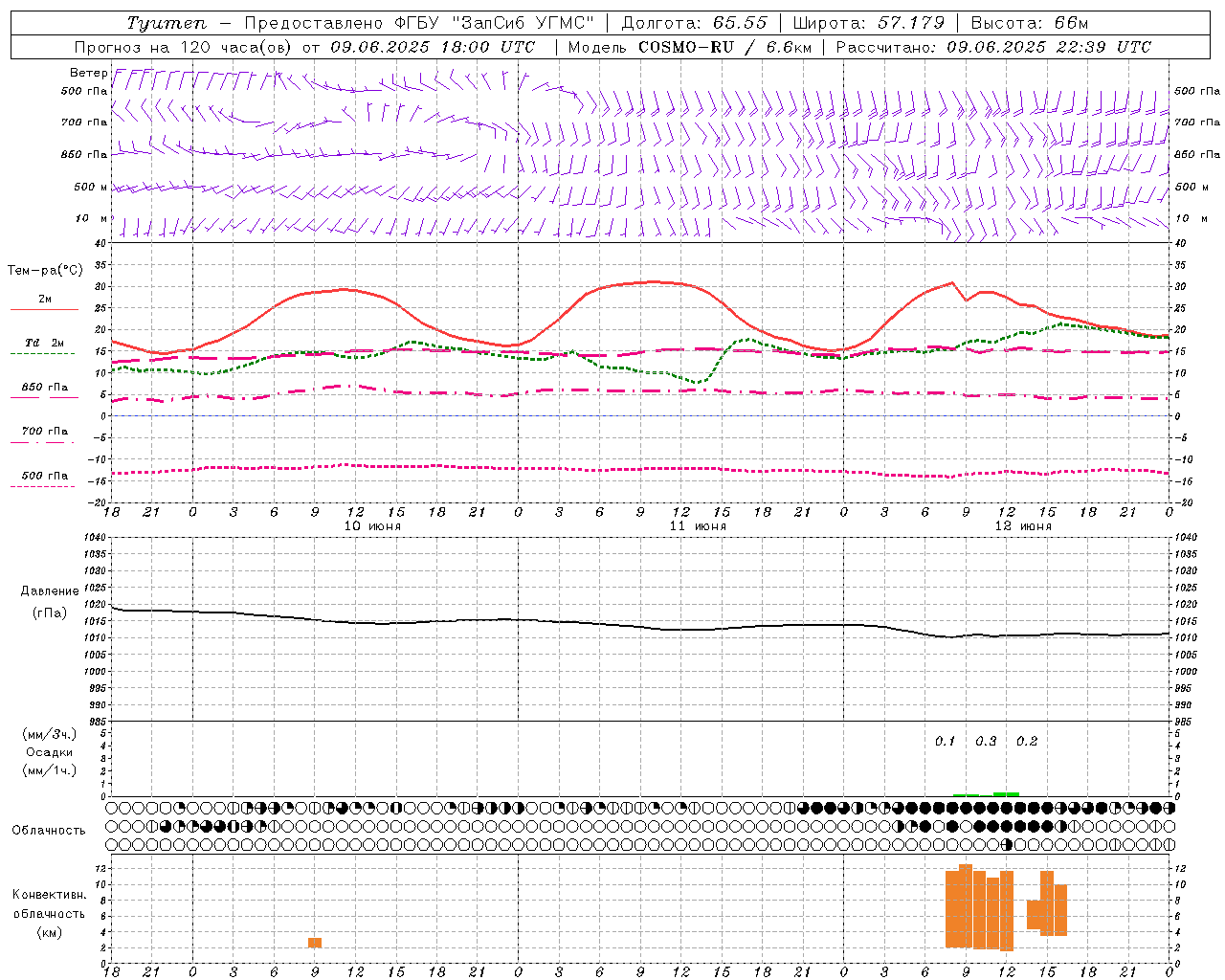Image resolution: width=1225 pixels, height=980 pixels.
Task: Click the "Модель COSMO-RU / 6.6км" text
Action: pyautogui.click(x=690, y=47)
